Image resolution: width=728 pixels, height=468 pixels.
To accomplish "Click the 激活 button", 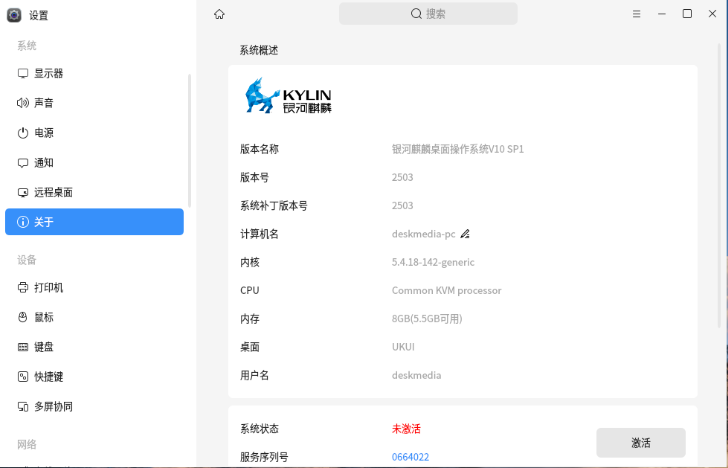I will (641, 442).
